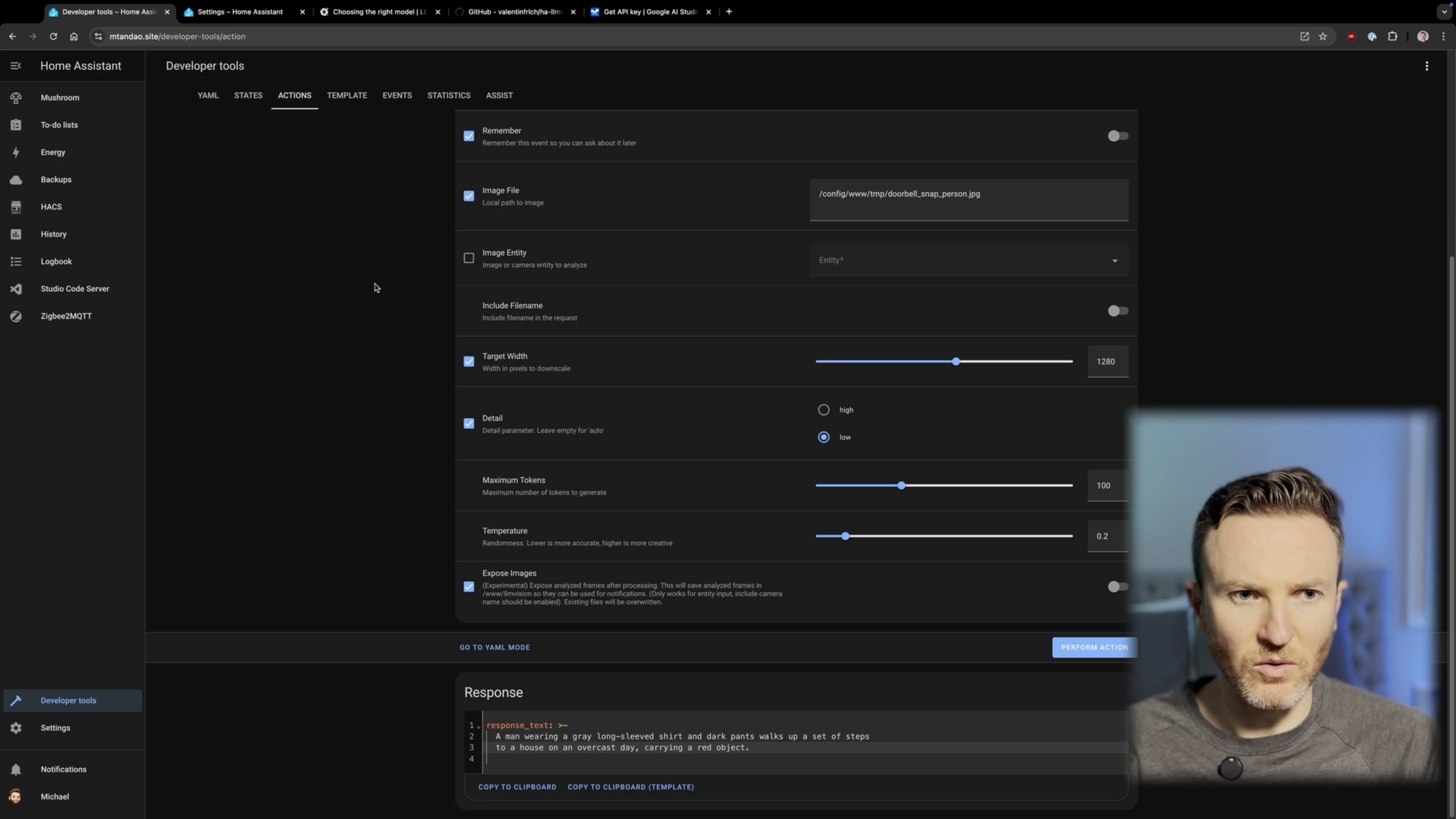Expand the Chrome profile menu

pos(1423,36)
